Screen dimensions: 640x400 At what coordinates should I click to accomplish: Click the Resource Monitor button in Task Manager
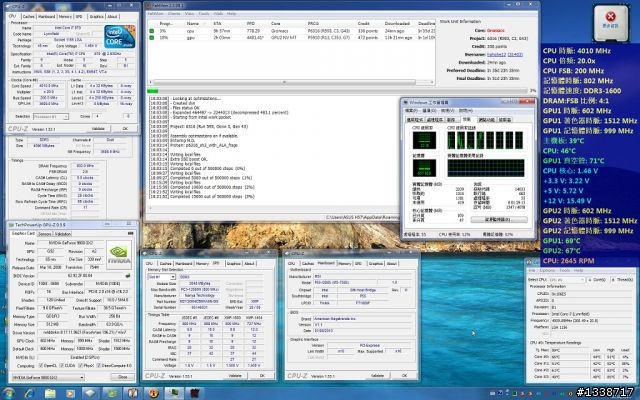click(499, 220)
